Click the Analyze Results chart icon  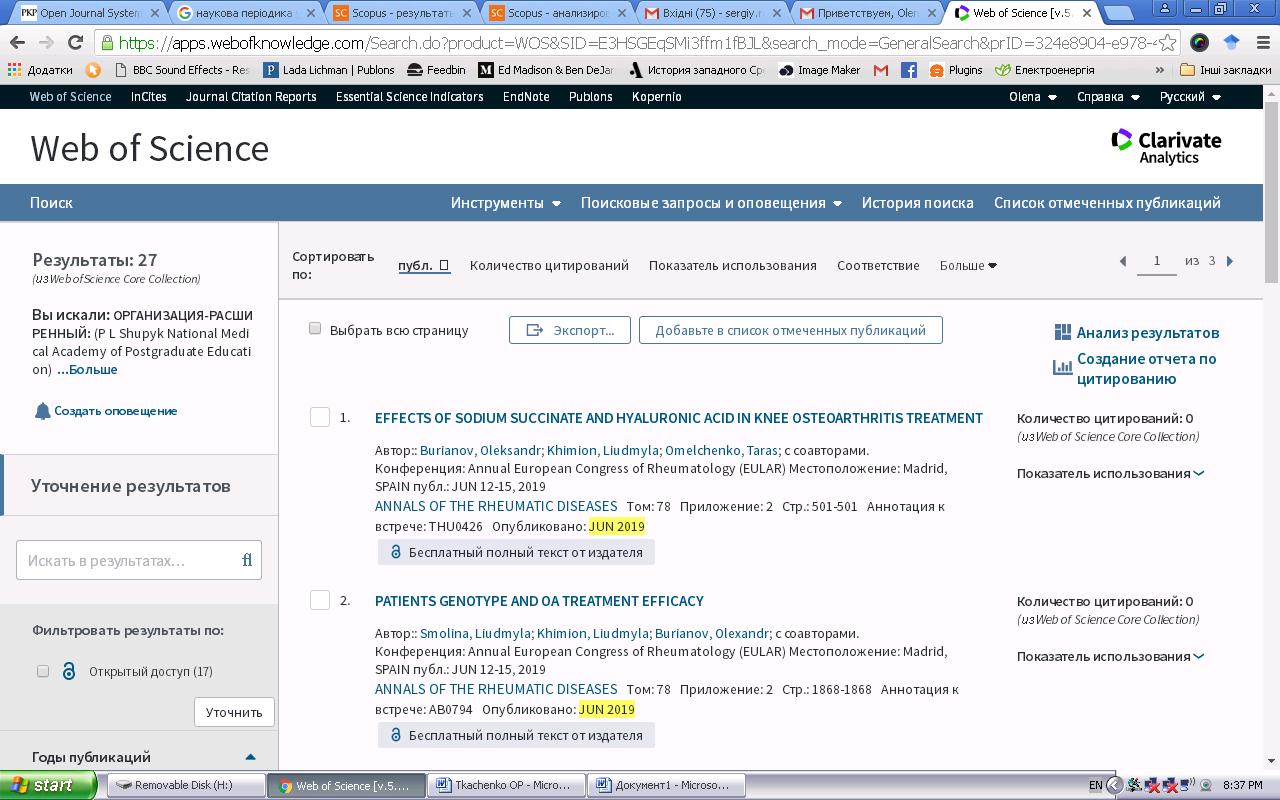pos(1063,332)
